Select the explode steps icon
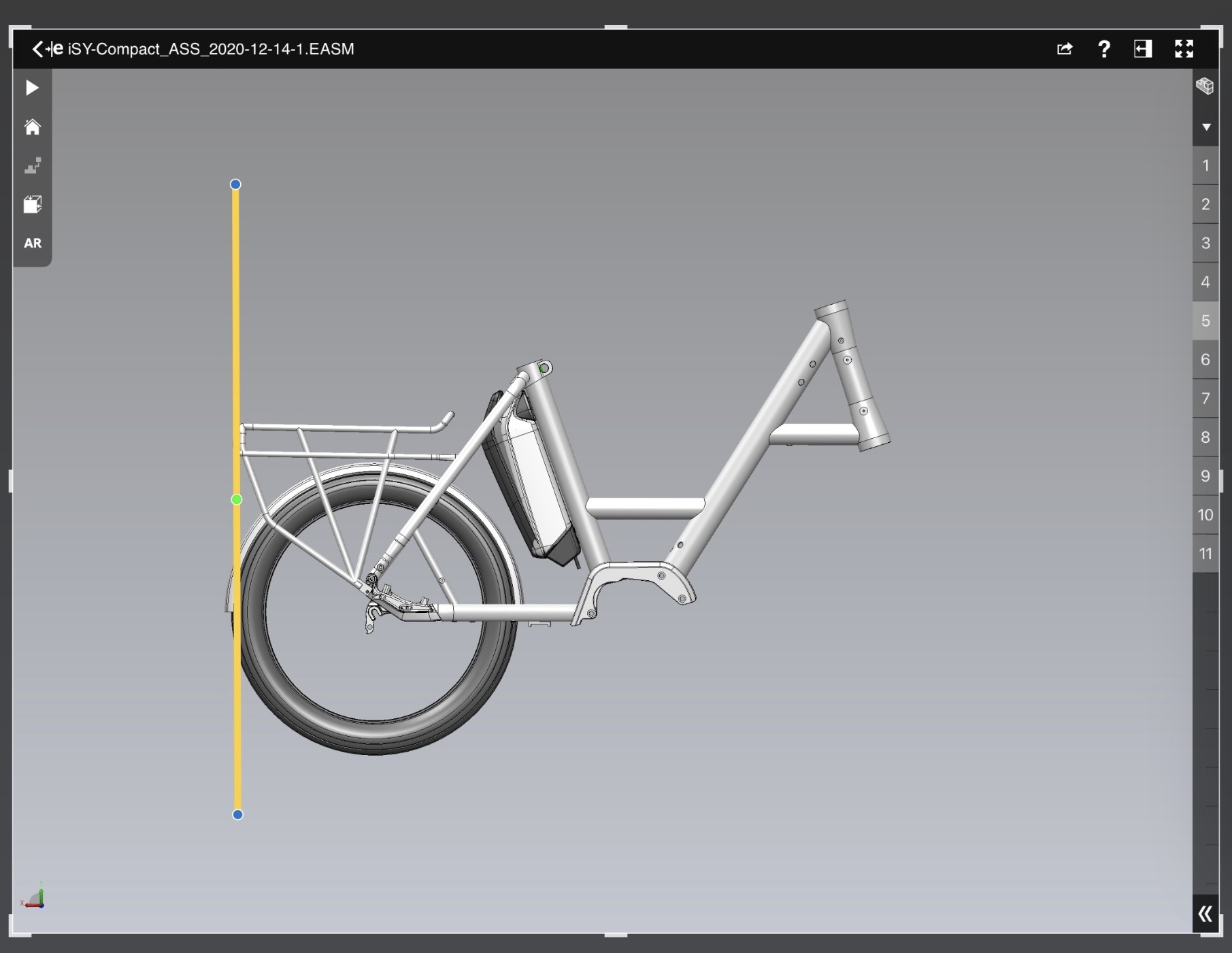 point(32,166)
